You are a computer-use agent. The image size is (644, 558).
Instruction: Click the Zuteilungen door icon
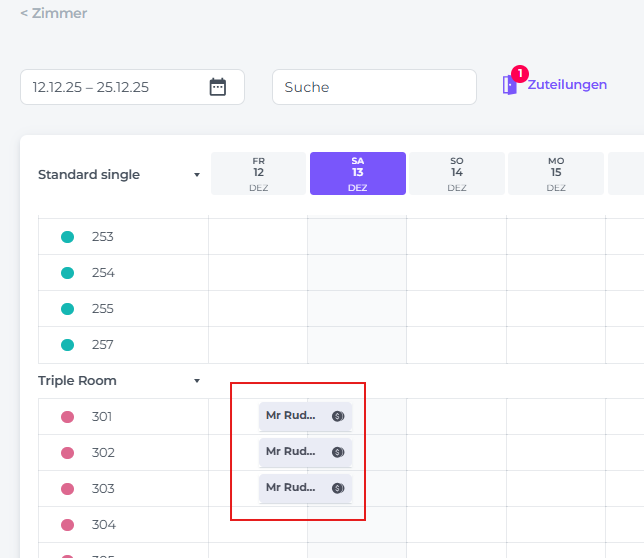[510, 86]
